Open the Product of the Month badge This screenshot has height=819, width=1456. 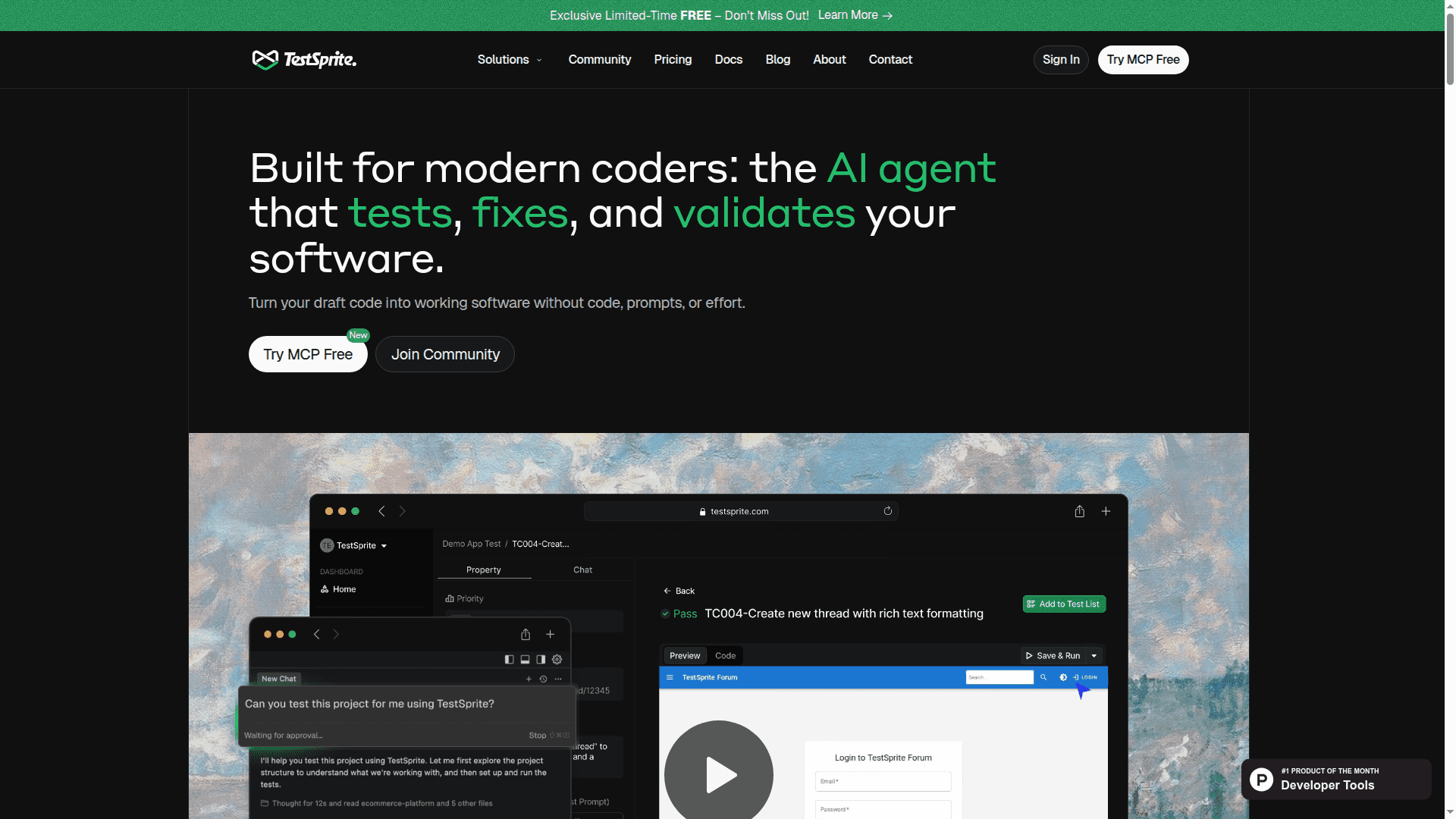(1336, 779)
